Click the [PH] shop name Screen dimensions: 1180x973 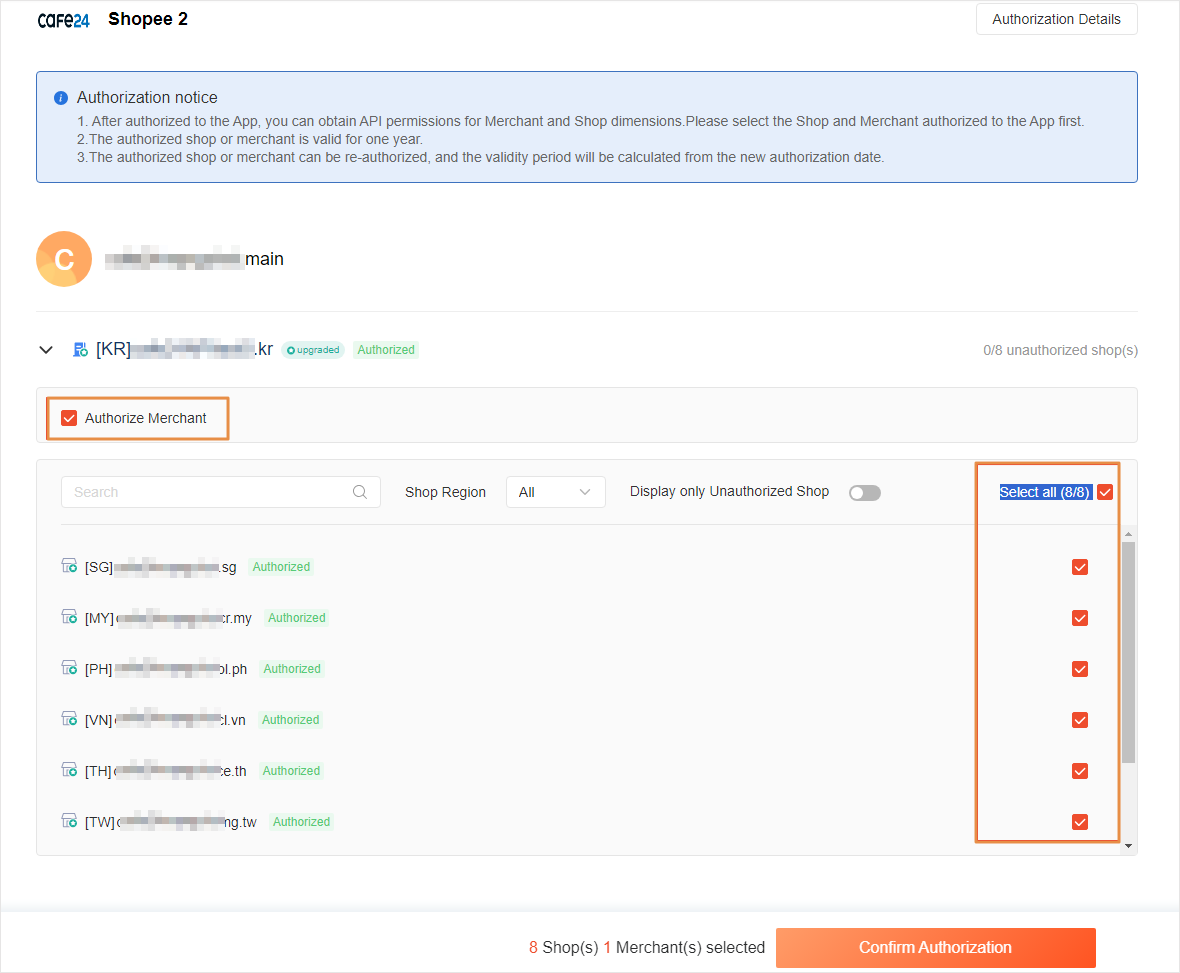coord(166,669)
